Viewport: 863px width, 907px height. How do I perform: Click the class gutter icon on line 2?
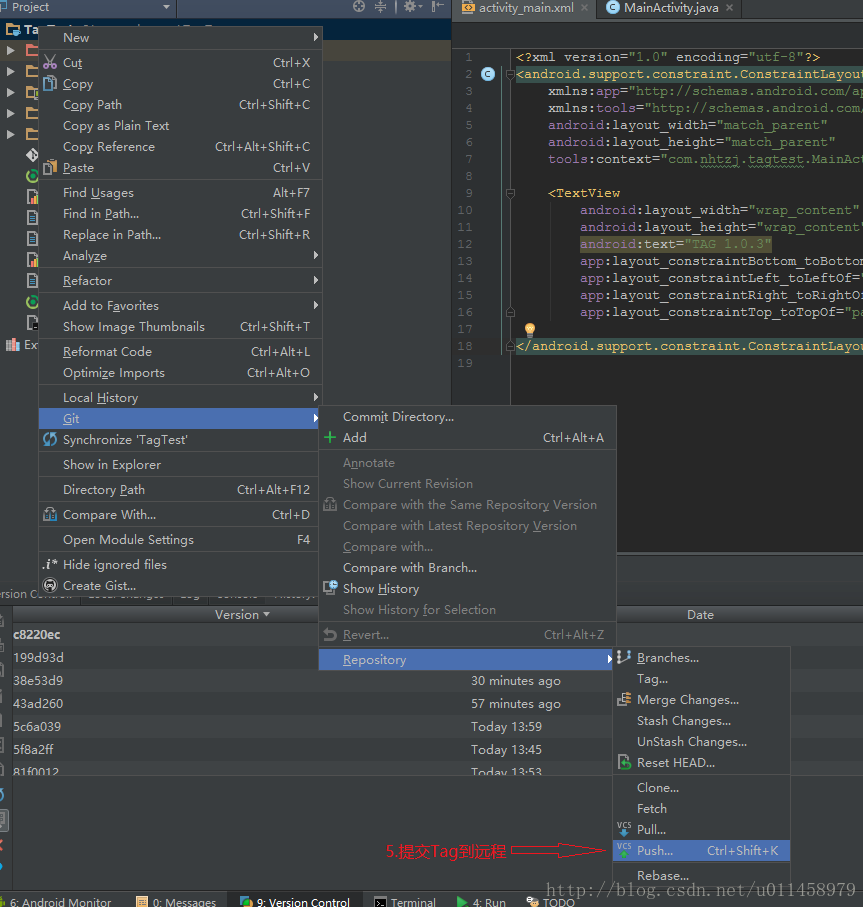(488, 74)
